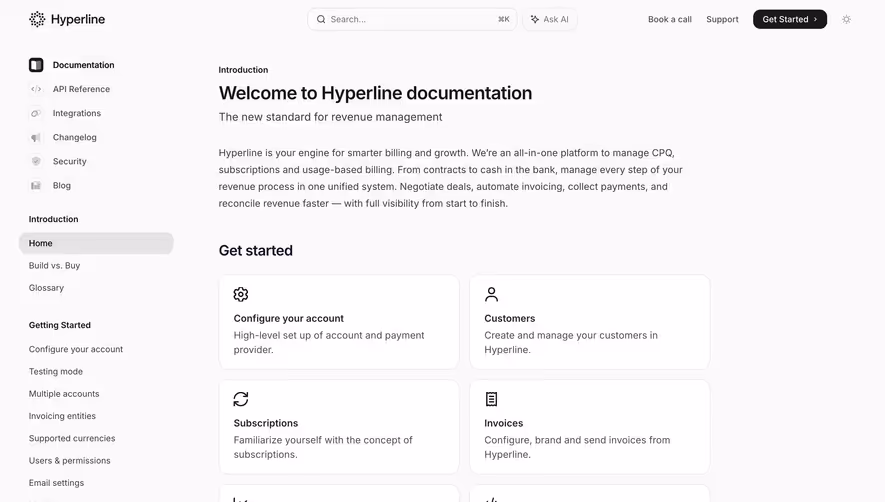The image size is (885, 502).
Task: Click the Integrations link icon
Action: tap(36, 114)
